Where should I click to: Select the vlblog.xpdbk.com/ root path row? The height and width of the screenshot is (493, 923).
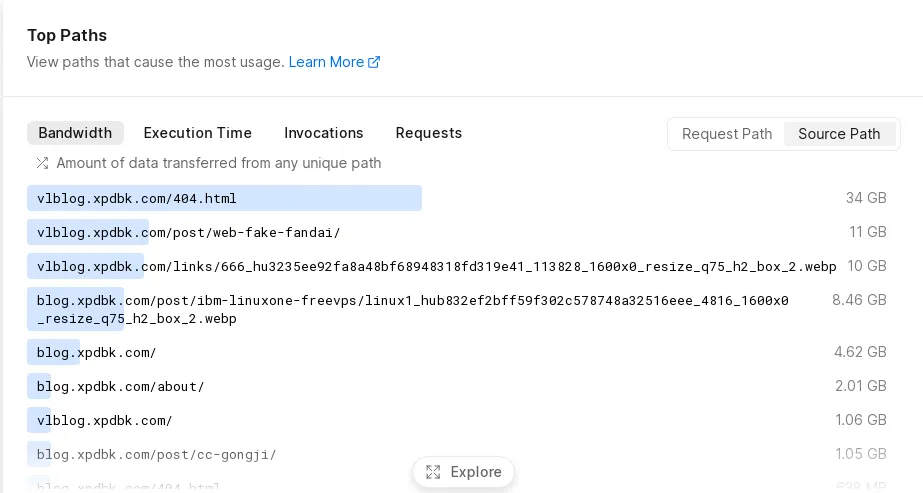click(105, 420)
